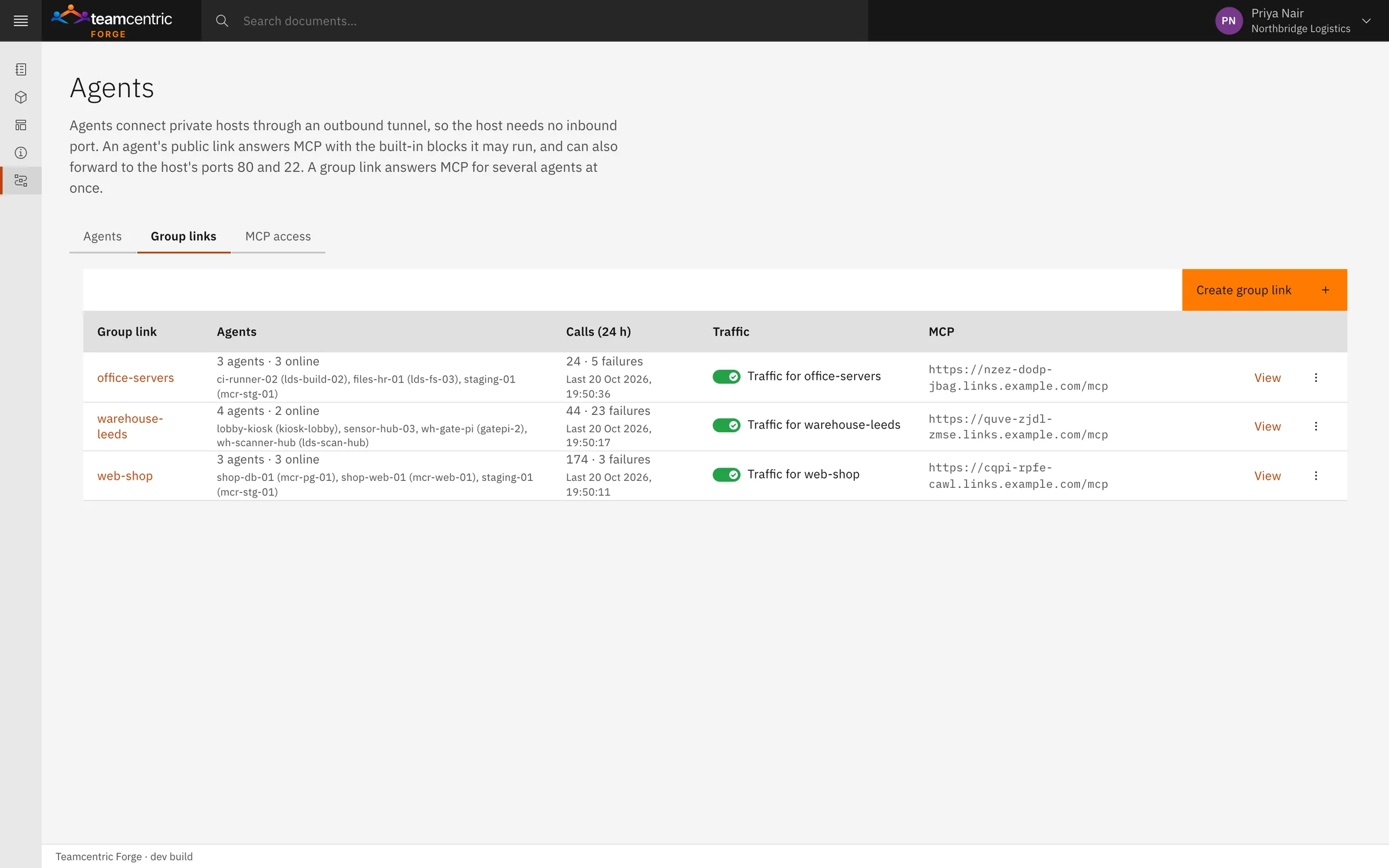
Task: Open the documents list sidebar icon
Action: coord(21,69)
